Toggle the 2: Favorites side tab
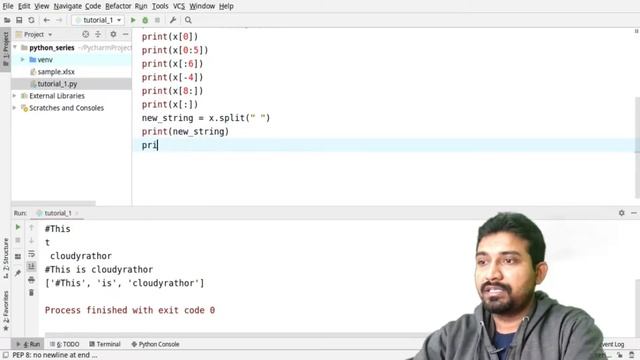 pos(5,311)
